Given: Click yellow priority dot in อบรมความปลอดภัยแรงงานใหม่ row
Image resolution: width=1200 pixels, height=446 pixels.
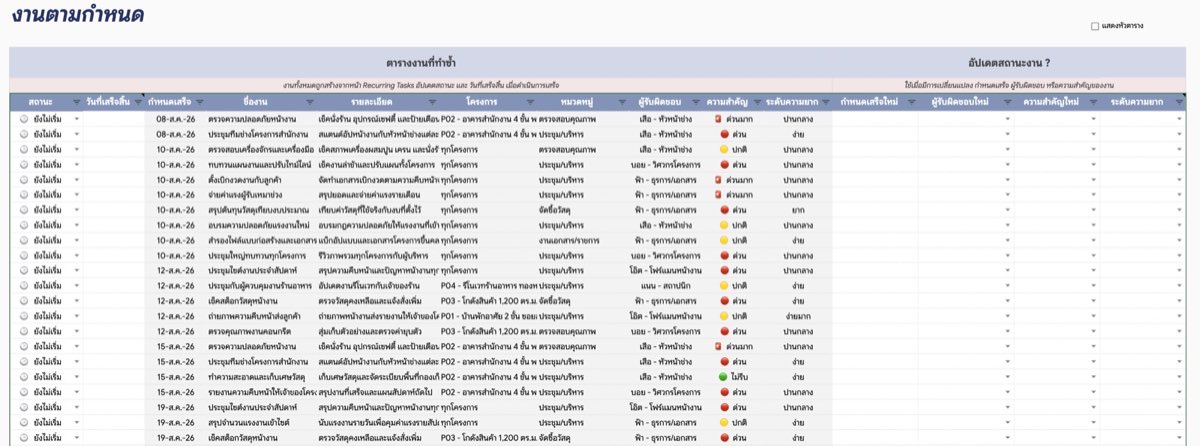Looking at the screenshot, I should 724,225.
